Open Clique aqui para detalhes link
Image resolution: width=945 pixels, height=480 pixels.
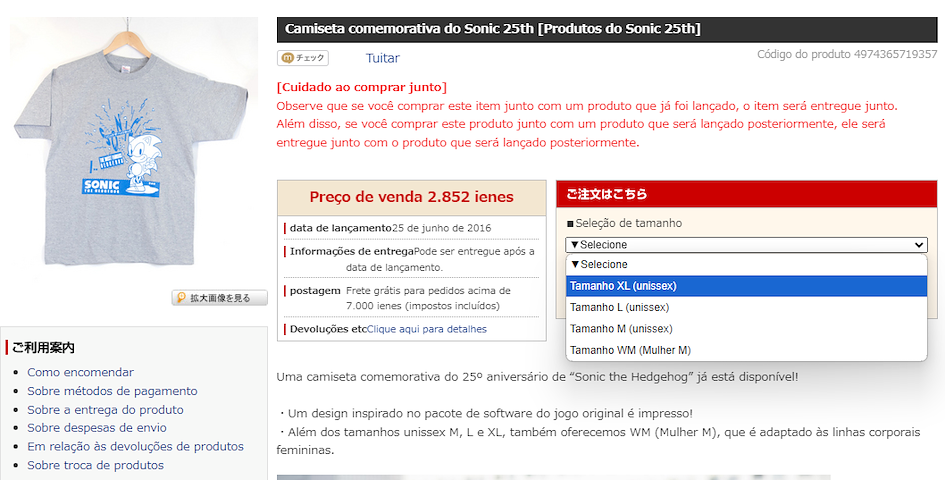[x=427, y=329]
